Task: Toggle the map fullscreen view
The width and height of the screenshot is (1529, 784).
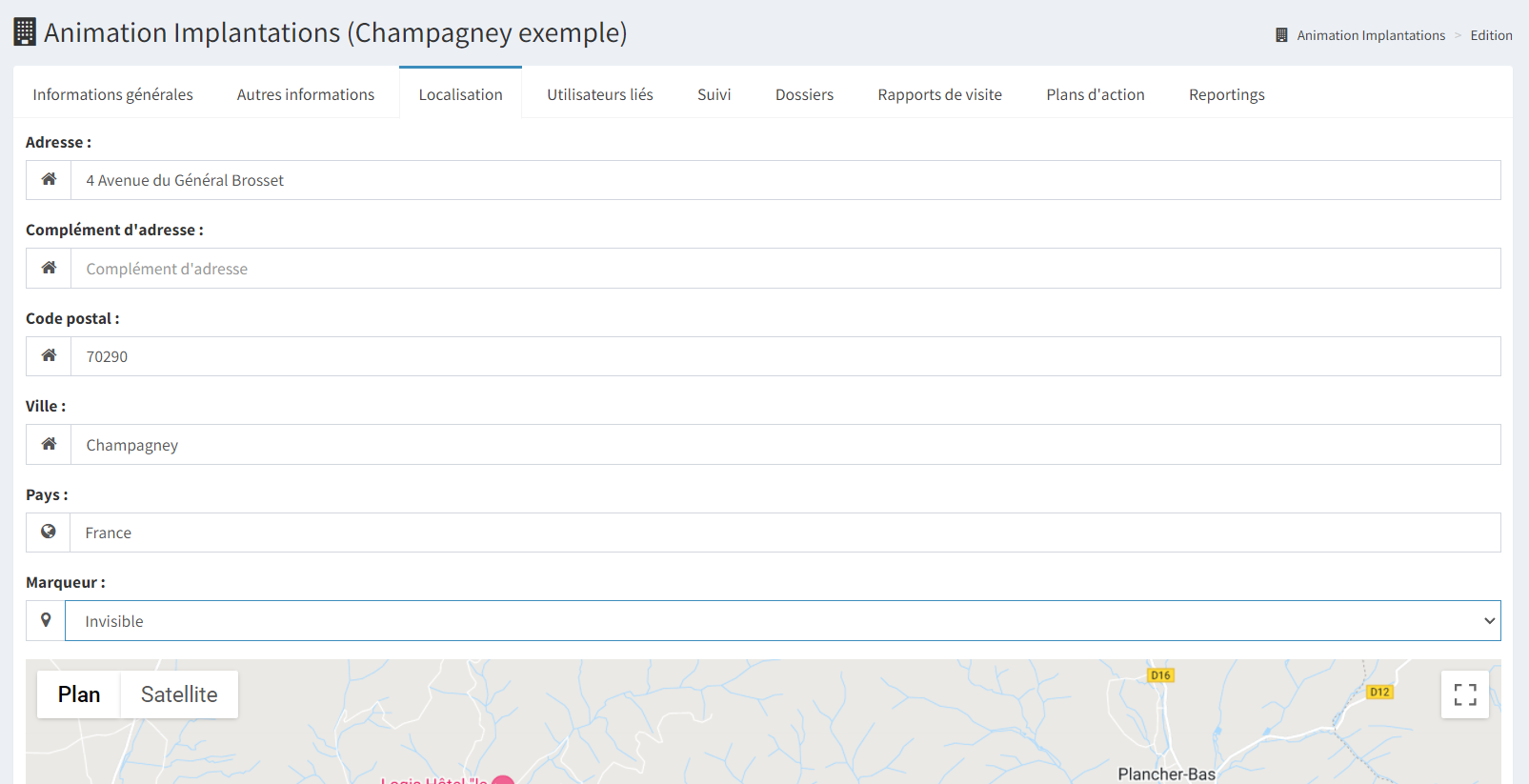Action: (1465, 694)
